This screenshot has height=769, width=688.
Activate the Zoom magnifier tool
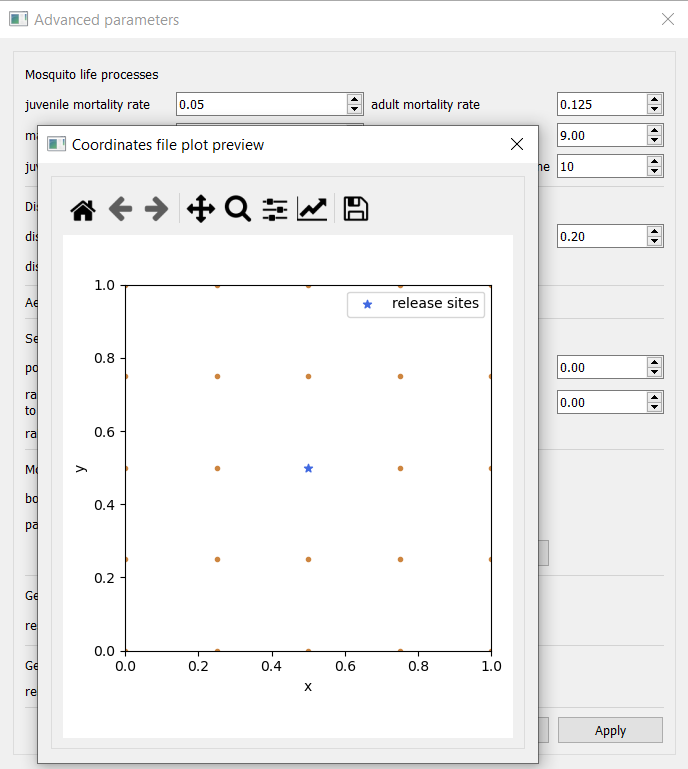[237, 209]
